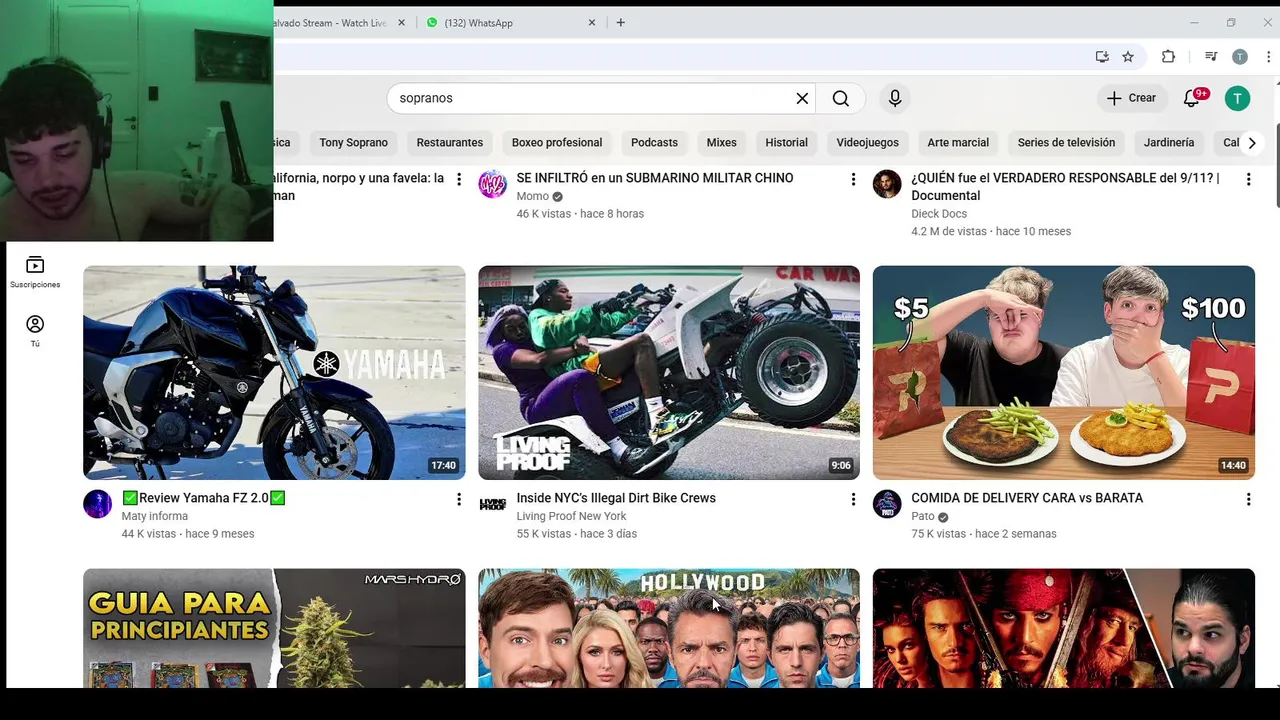Open options for the favela video
Screen dimensions: 1280x720
tap(459, 179)
